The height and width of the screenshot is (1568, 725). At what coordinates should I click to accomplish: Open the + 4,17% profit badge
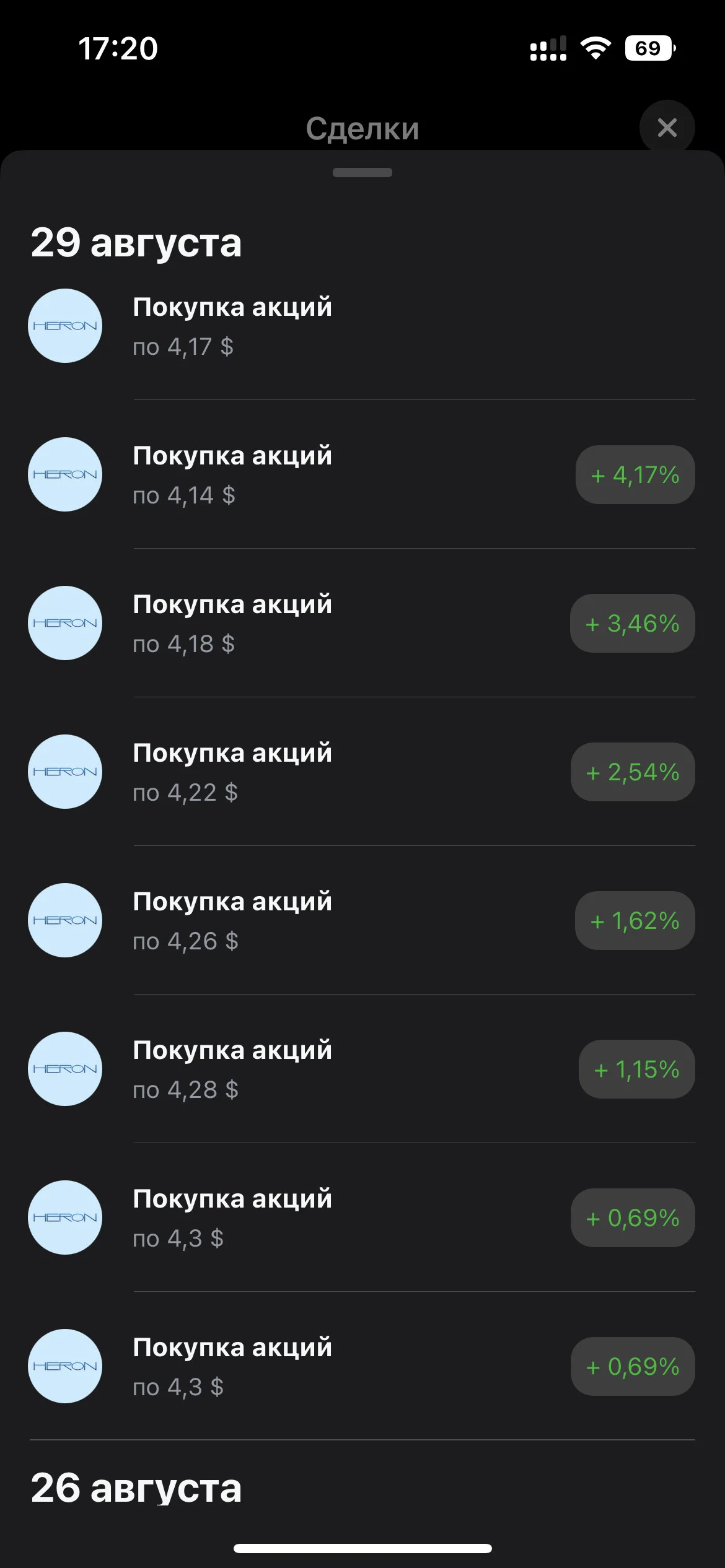635,475
